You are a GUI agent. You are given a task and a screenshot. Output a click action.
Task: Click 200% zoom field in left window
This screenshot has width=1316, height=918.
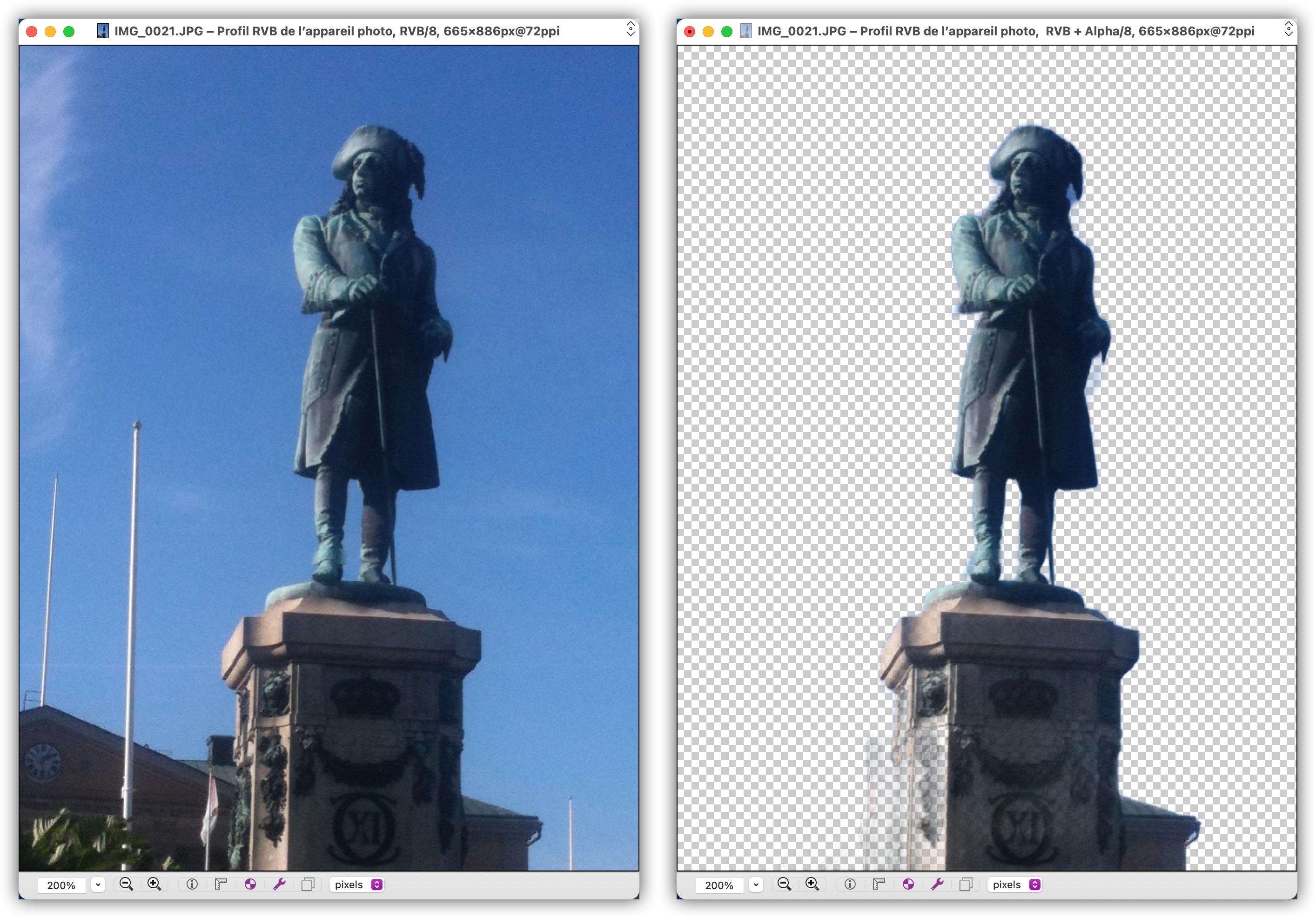coord(61,885)
